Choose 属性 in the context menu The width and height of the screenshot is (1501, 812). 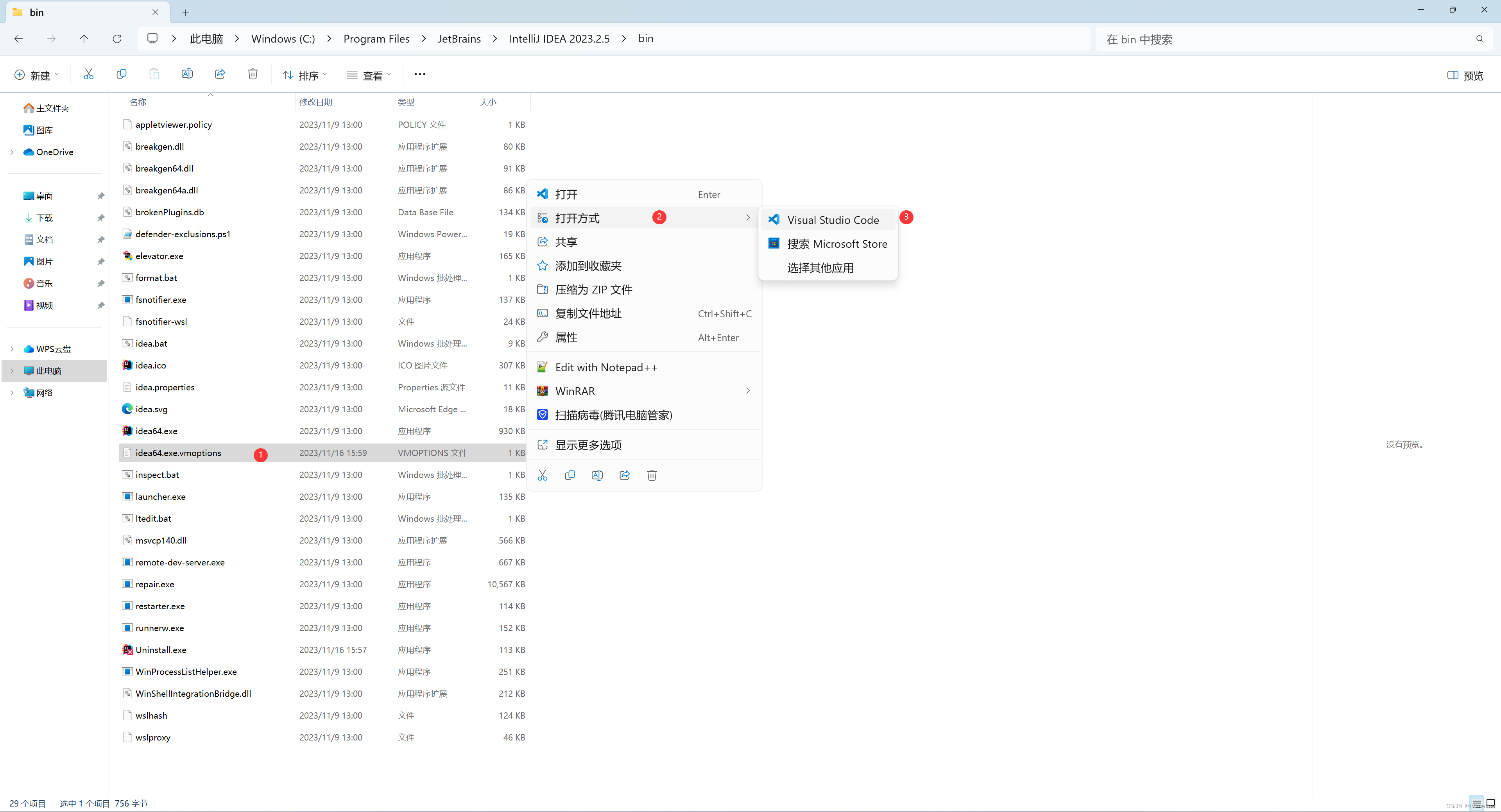click(x=644, y=337)
